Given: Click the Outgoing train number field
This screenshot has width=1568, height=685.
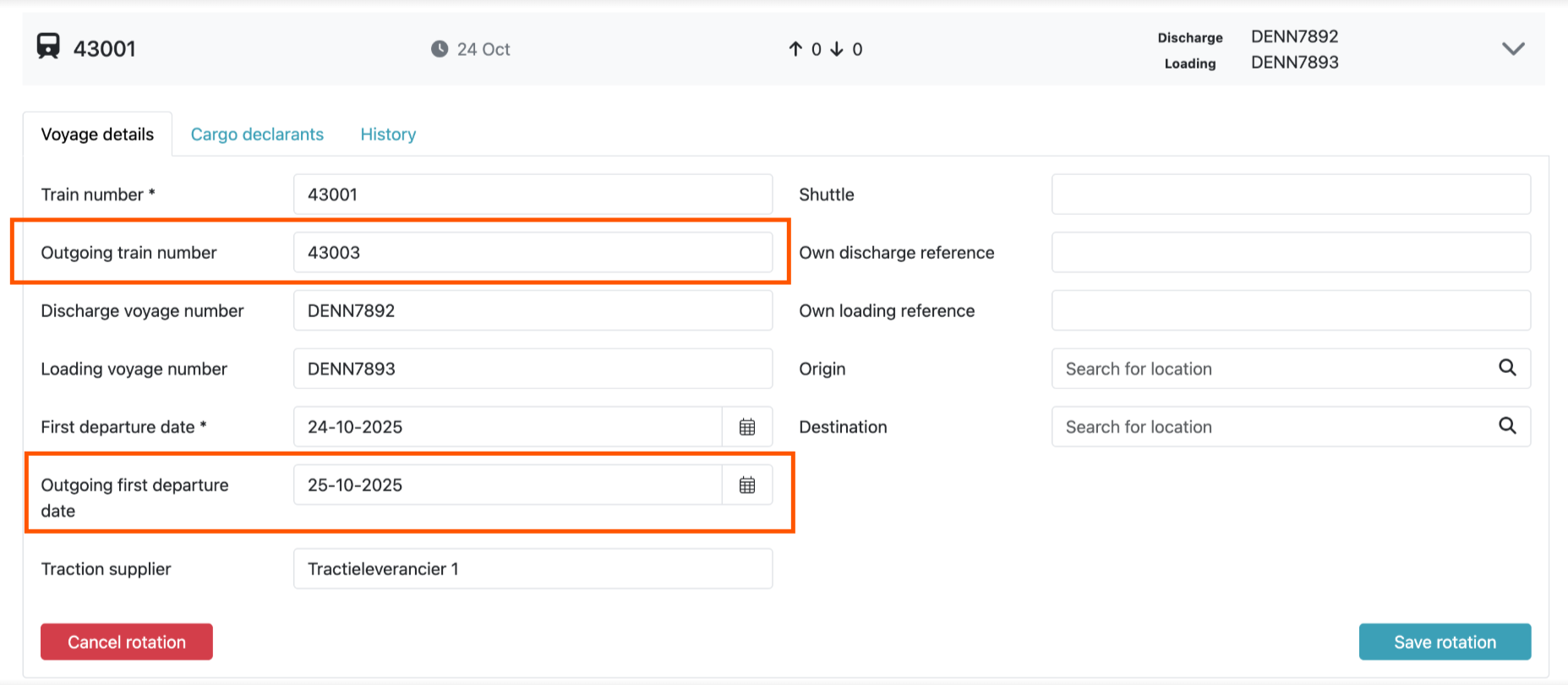Looking at the screenshot, I should click(533, 253).
